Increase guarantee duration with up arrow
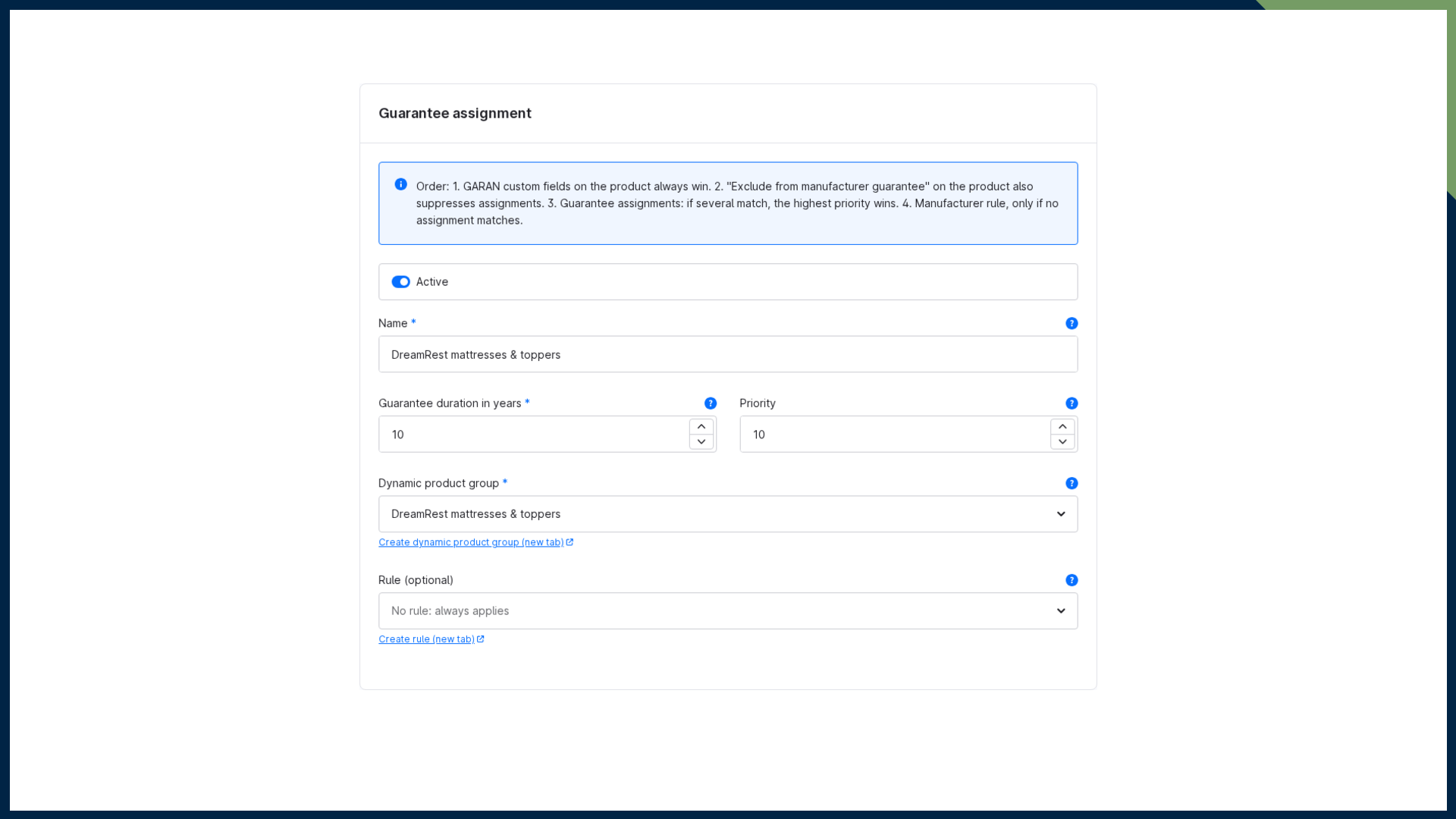The width and height of the screenshot is (1456, 819). [701, 427]
